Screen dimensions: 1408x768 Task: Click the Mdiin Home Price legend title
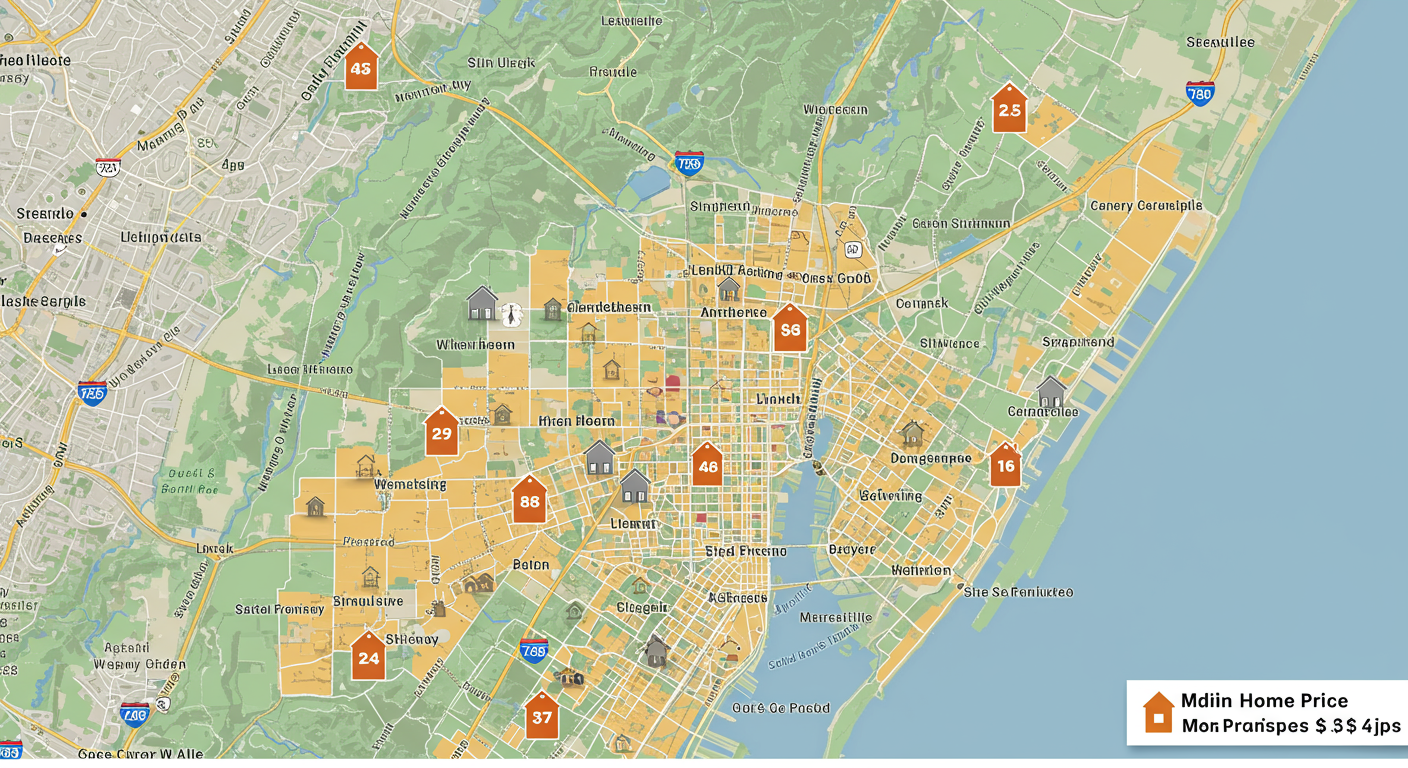(x=1264, y=700)
